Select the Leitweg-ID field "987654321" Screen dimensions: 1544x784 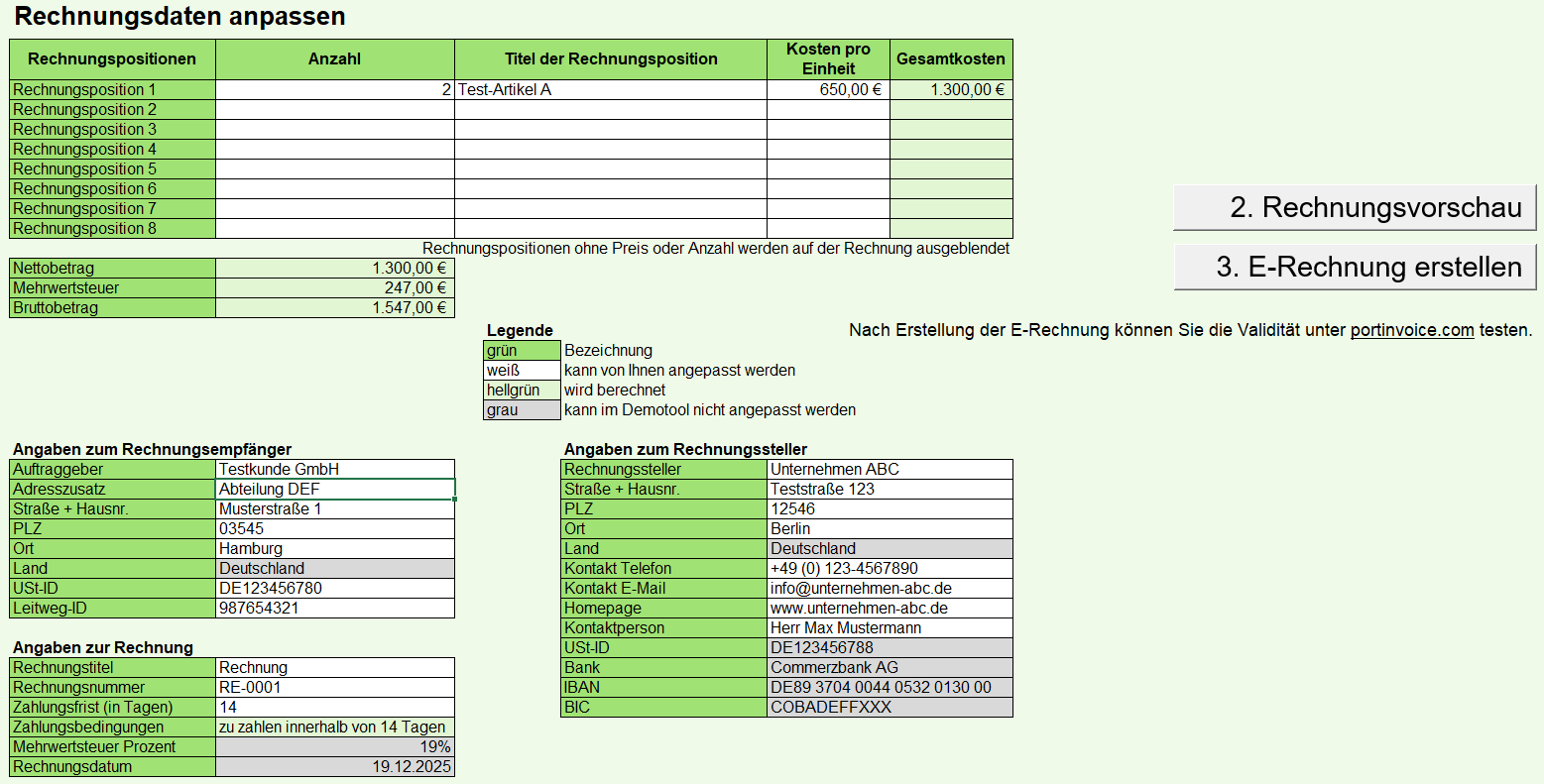[x=334, y=608]
